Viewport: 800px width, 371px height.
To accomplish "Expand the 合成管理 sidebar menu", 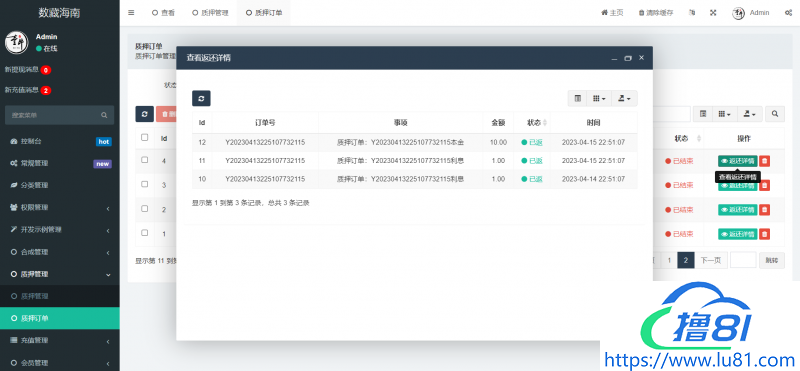I will [60, 252].
